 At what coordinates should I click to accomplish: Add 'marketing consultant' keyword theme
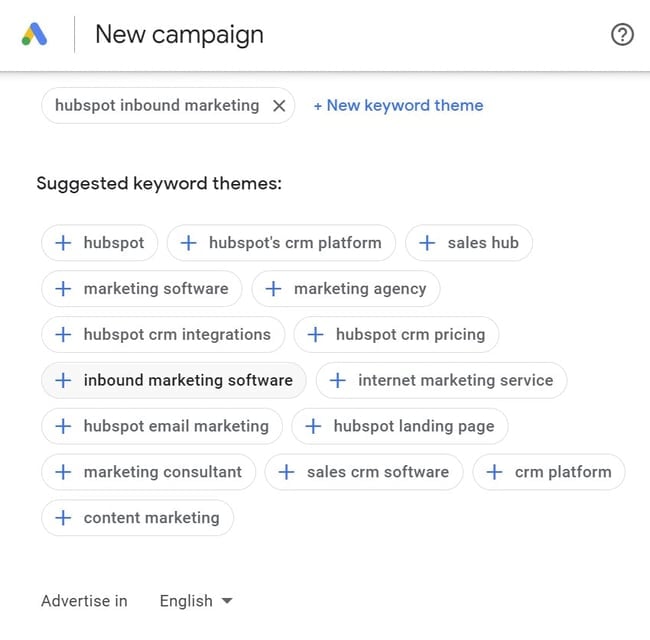(x=148, y=472)
